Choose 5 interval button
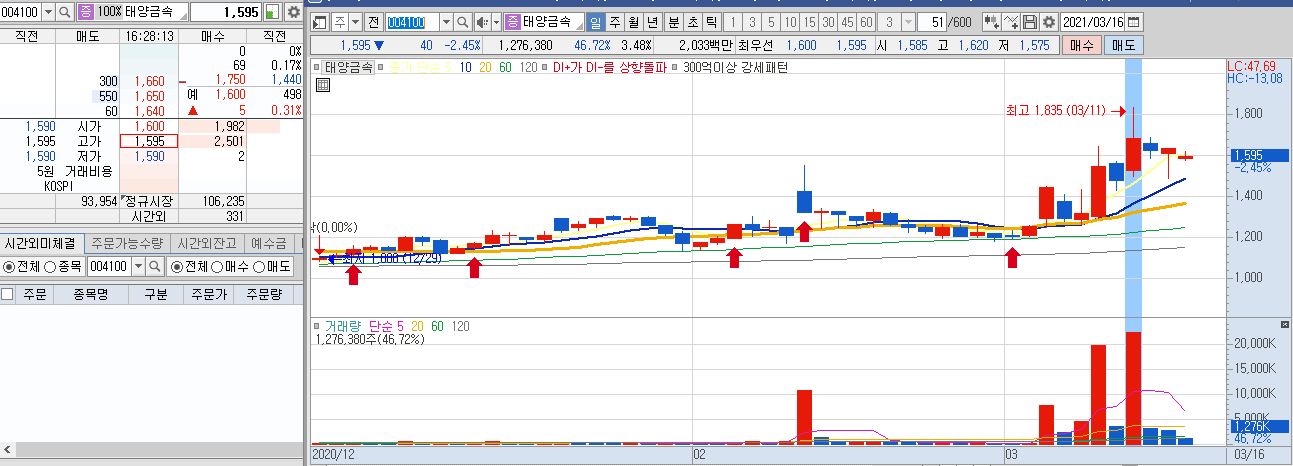Screen dimensions: 1293x466 click(771, 21)
